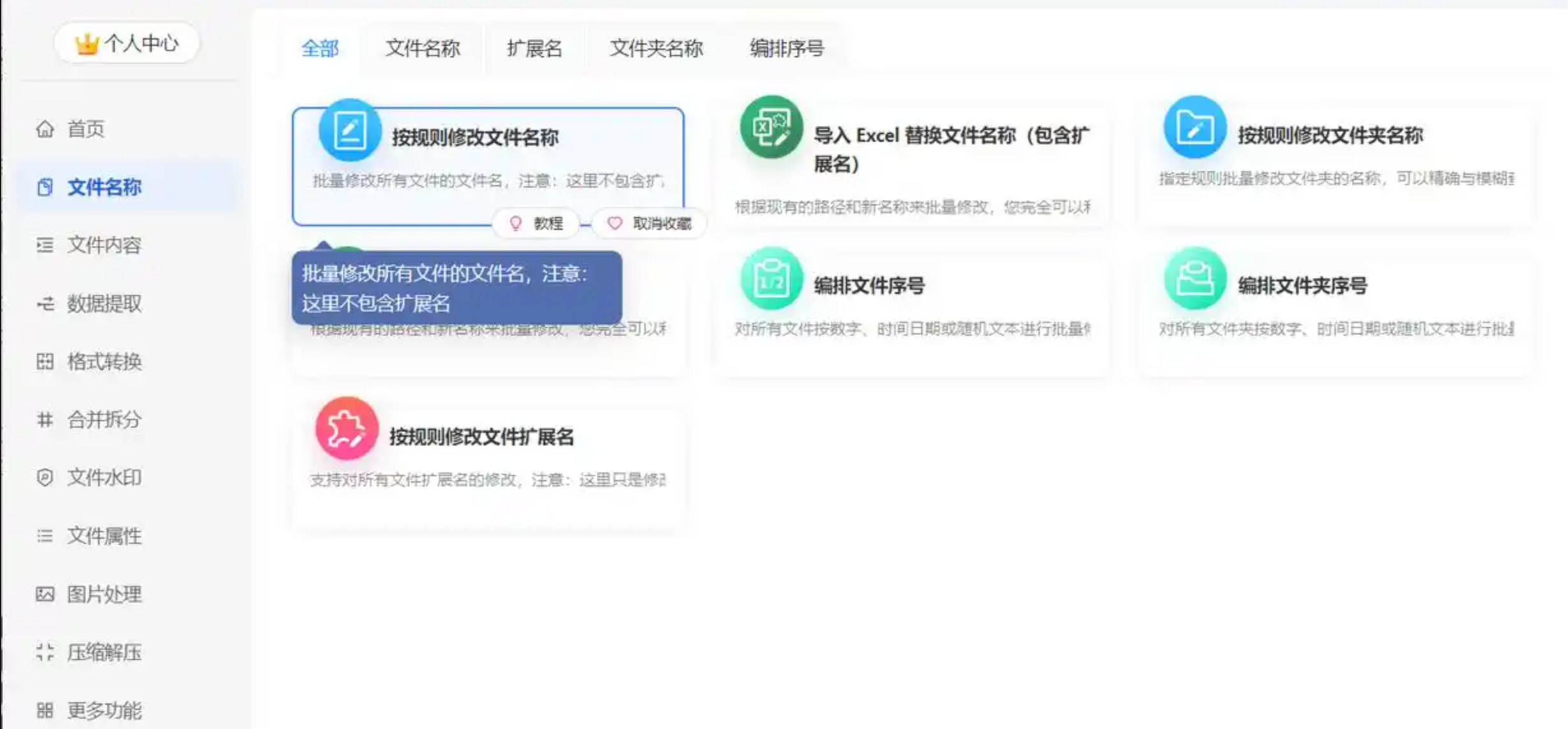
Task: Open the 个人中心 personal center button
Action: point(126,43)
